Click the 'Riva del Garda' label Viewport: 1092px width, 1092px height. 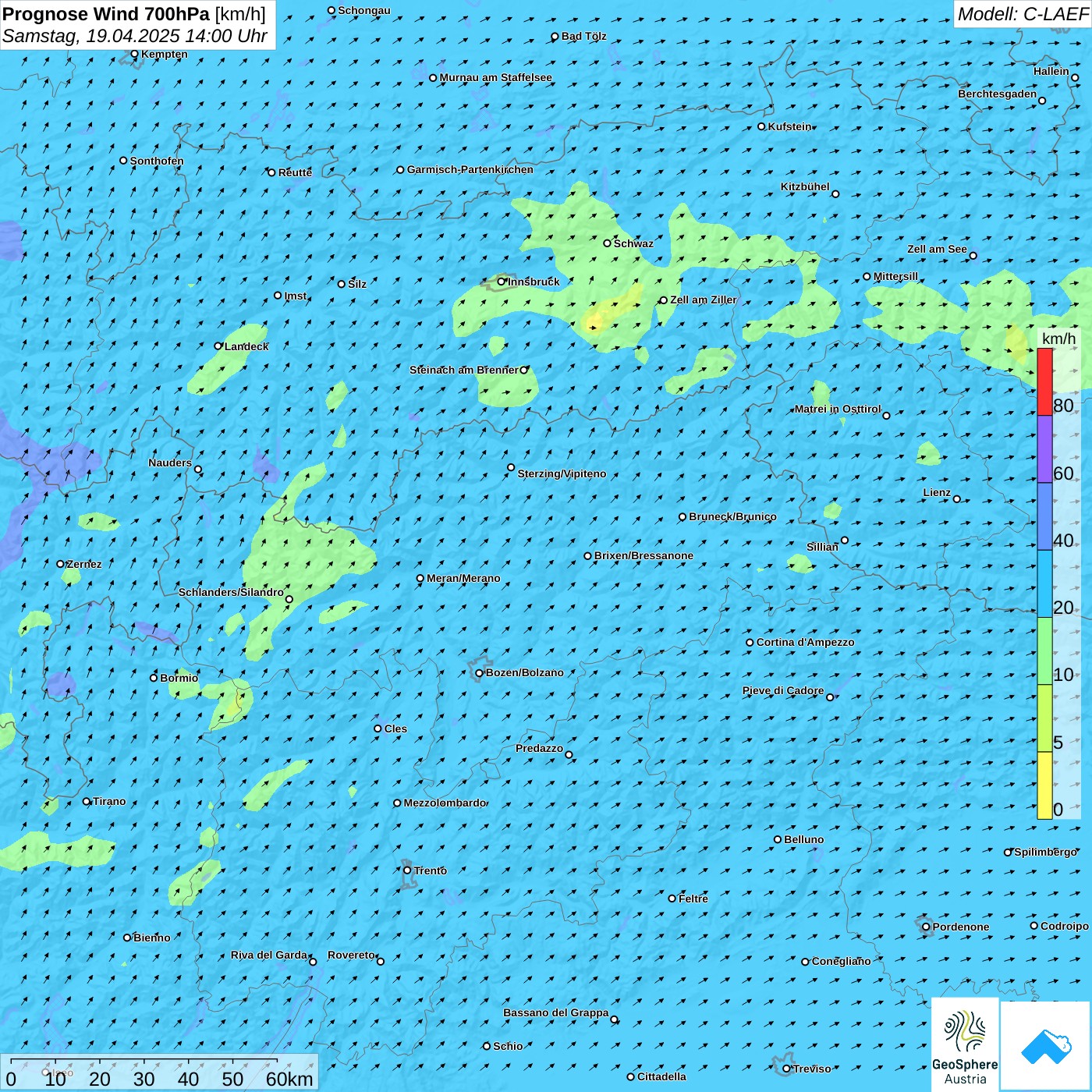(269, 955)
